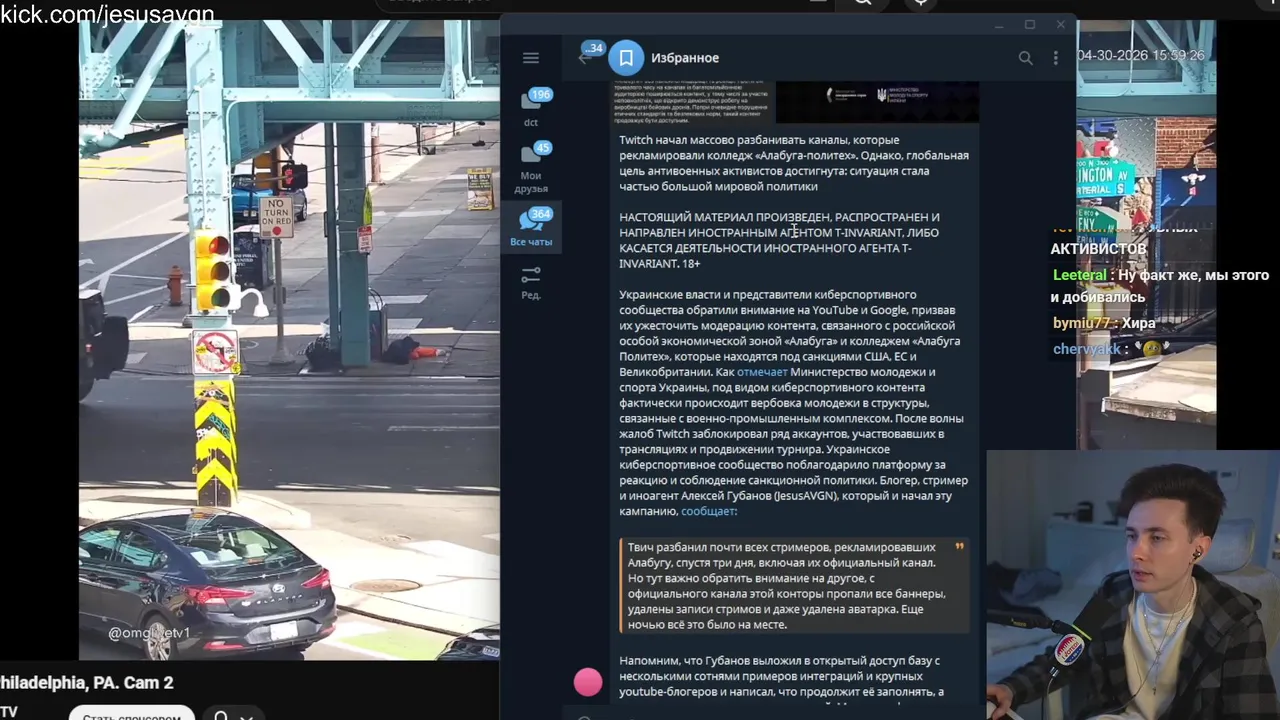Maximize the Telegram window

pyautogui.click(x=1029, y=25)
